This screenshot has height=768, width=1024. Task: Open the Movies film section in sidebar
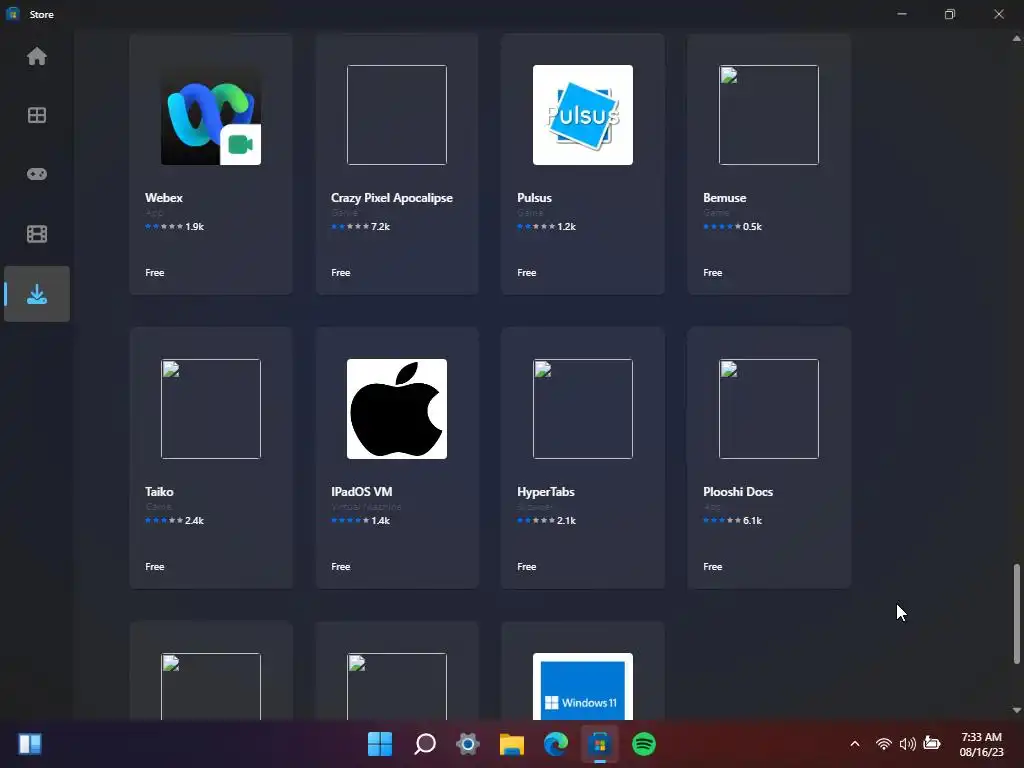37,234
